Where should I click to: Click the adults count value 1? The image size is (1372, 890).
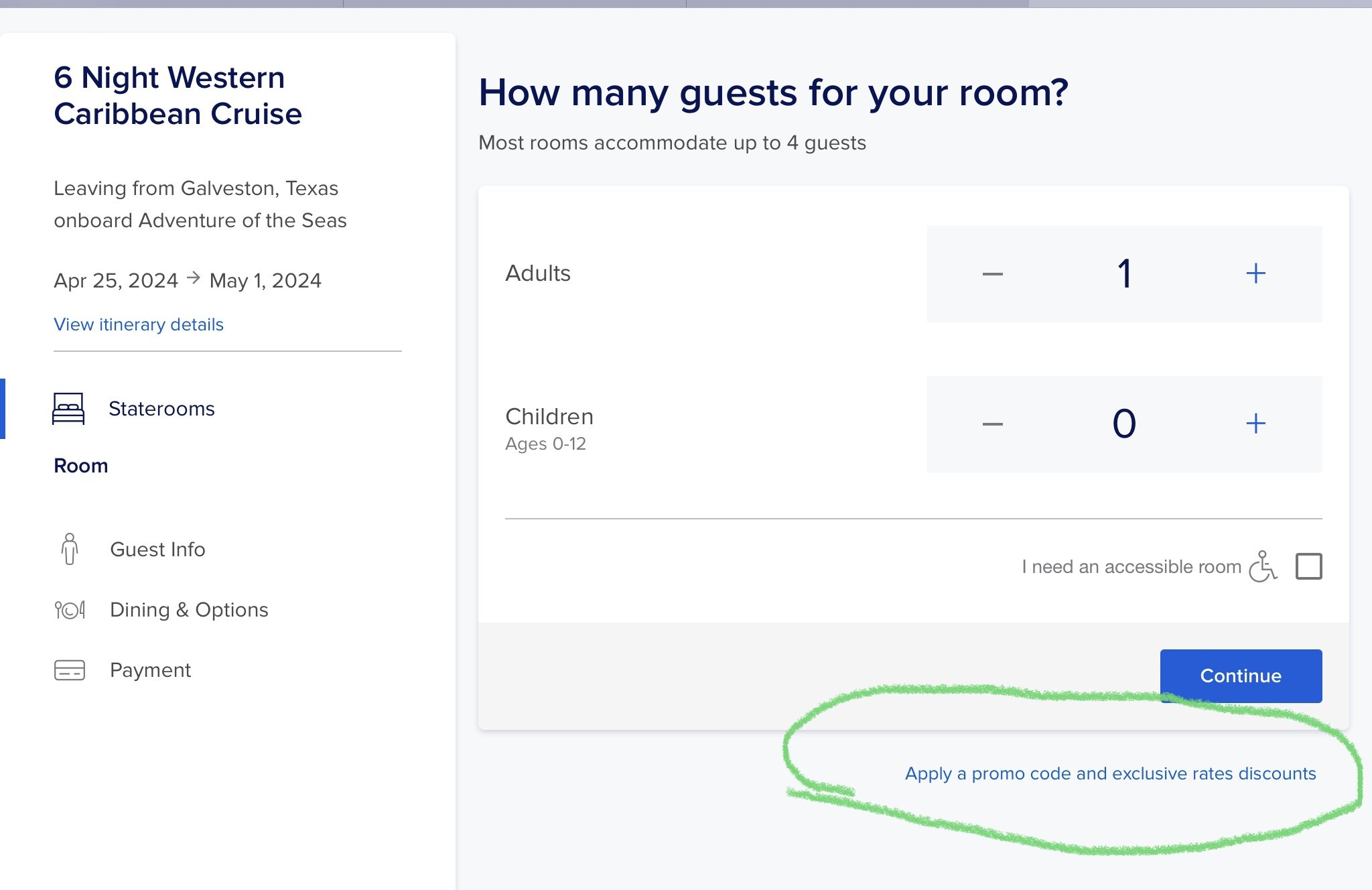pyautogui.click(x=1124, y=274)
